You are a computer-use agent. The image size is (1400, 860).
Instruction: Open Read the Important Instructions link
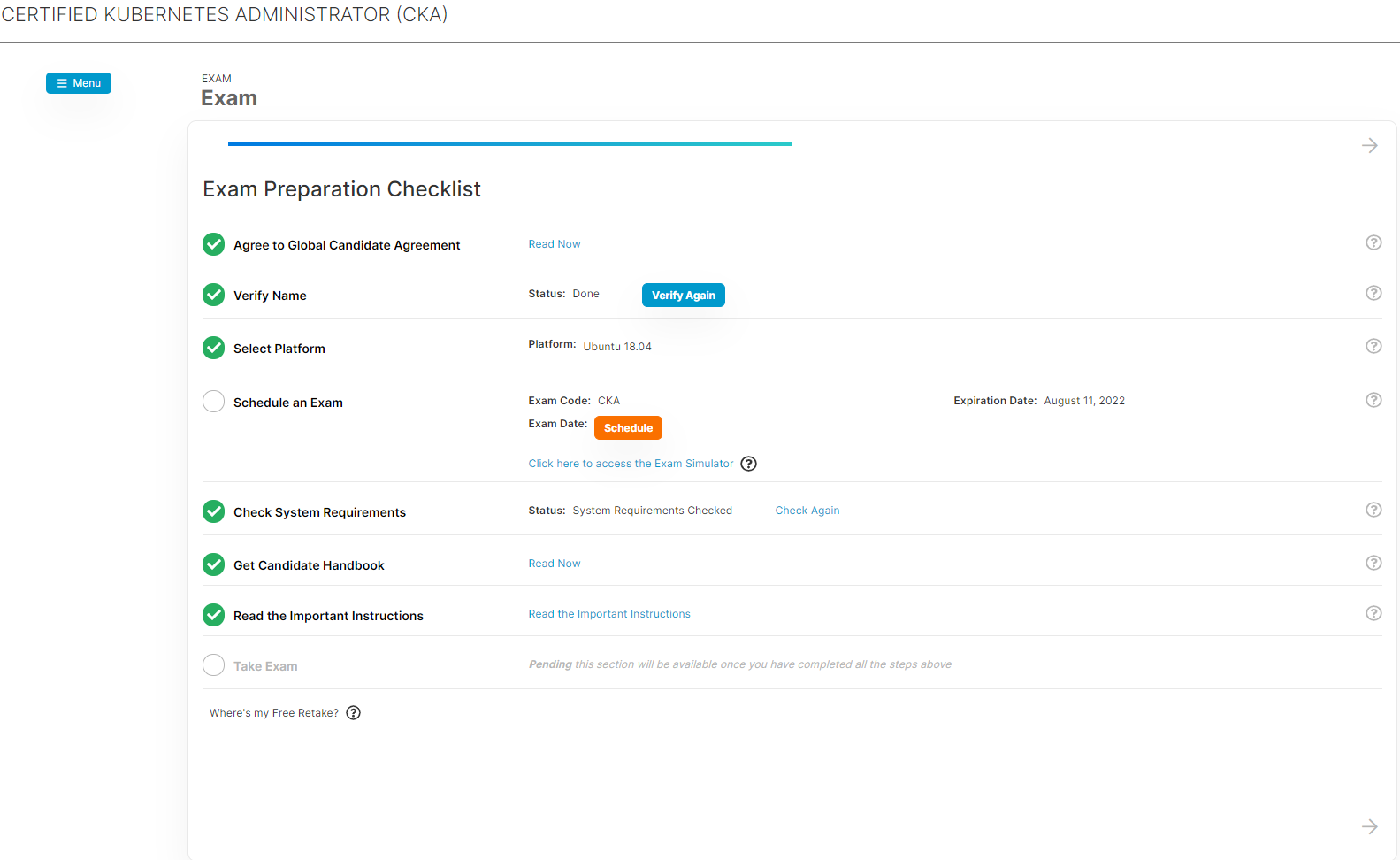coord(609,614)
